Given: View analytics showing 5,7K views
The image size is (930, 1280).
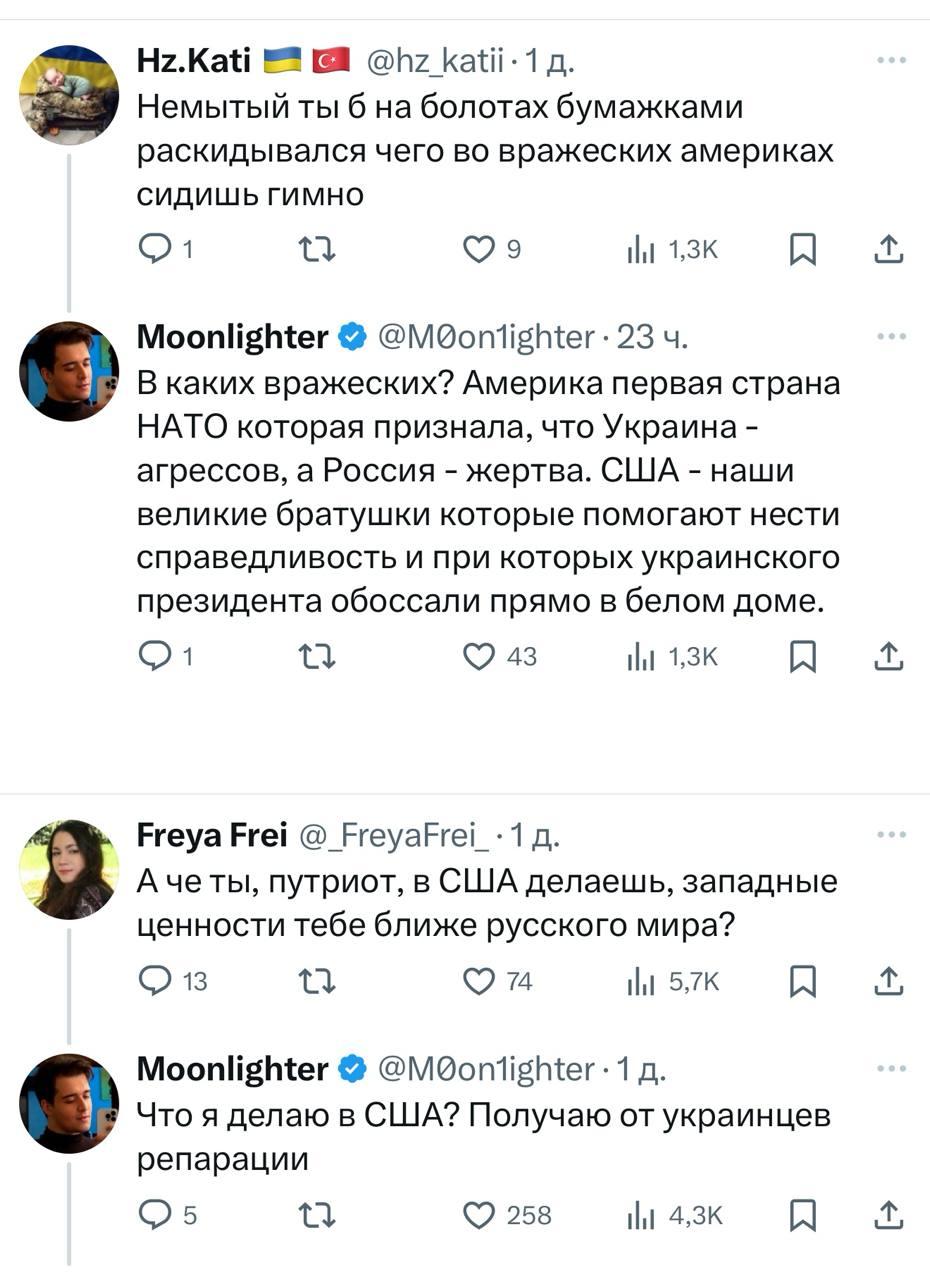Looking at the screenshot, I should pyautogui.click(x=672, y=981).
